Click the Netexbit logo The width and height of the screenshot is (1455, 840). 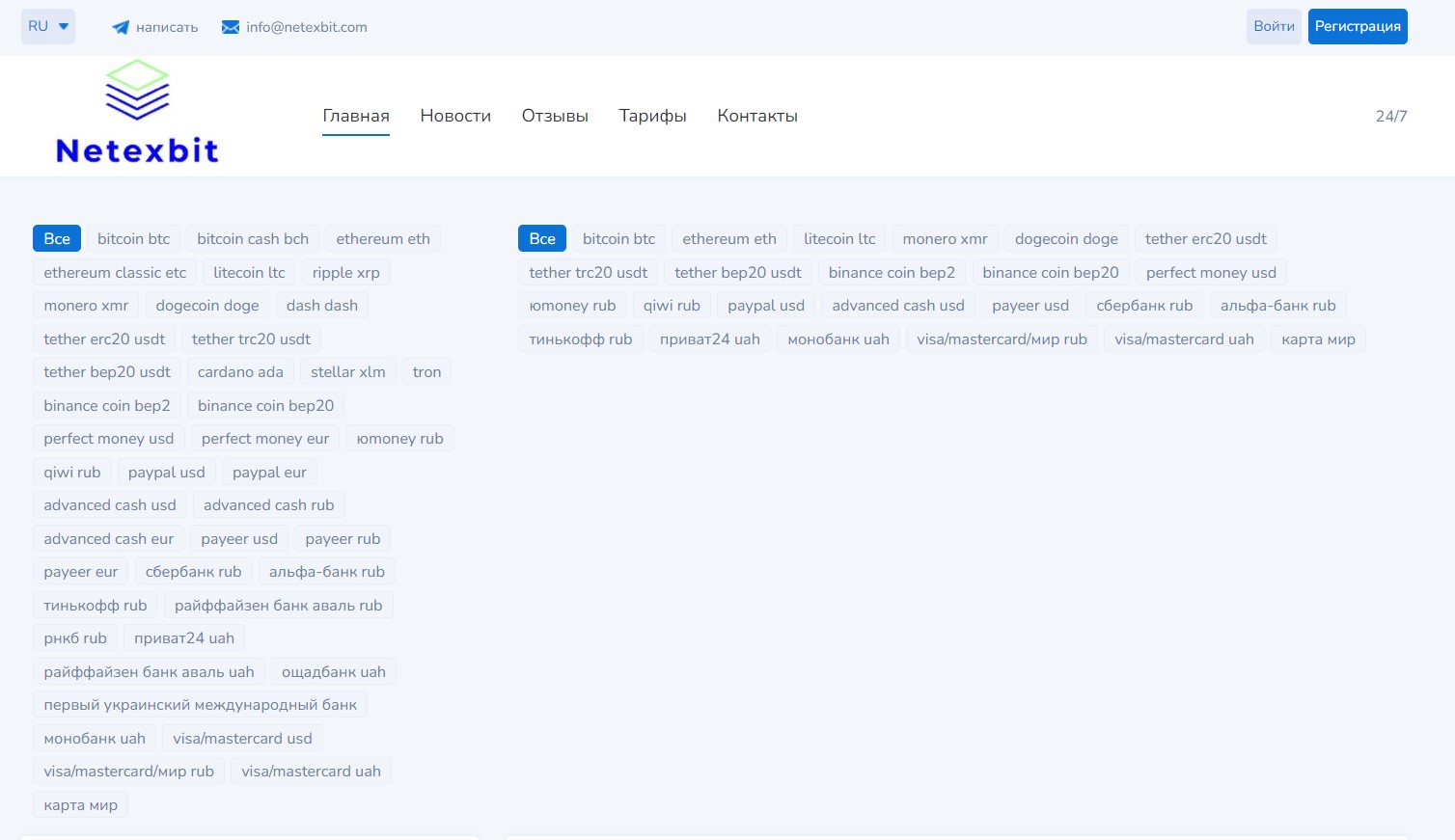[x=137, y=111]
